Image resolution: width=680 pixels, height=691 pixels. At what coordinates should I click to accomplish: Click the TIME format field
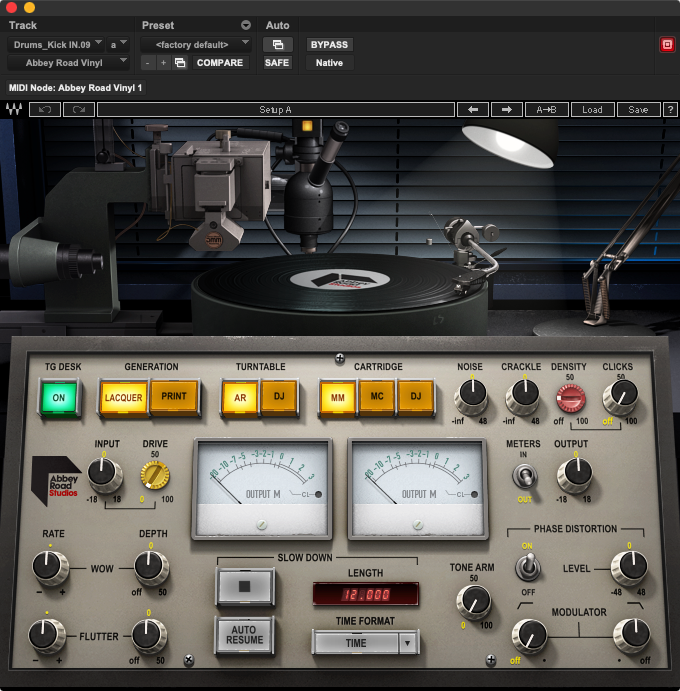[356, 643]
